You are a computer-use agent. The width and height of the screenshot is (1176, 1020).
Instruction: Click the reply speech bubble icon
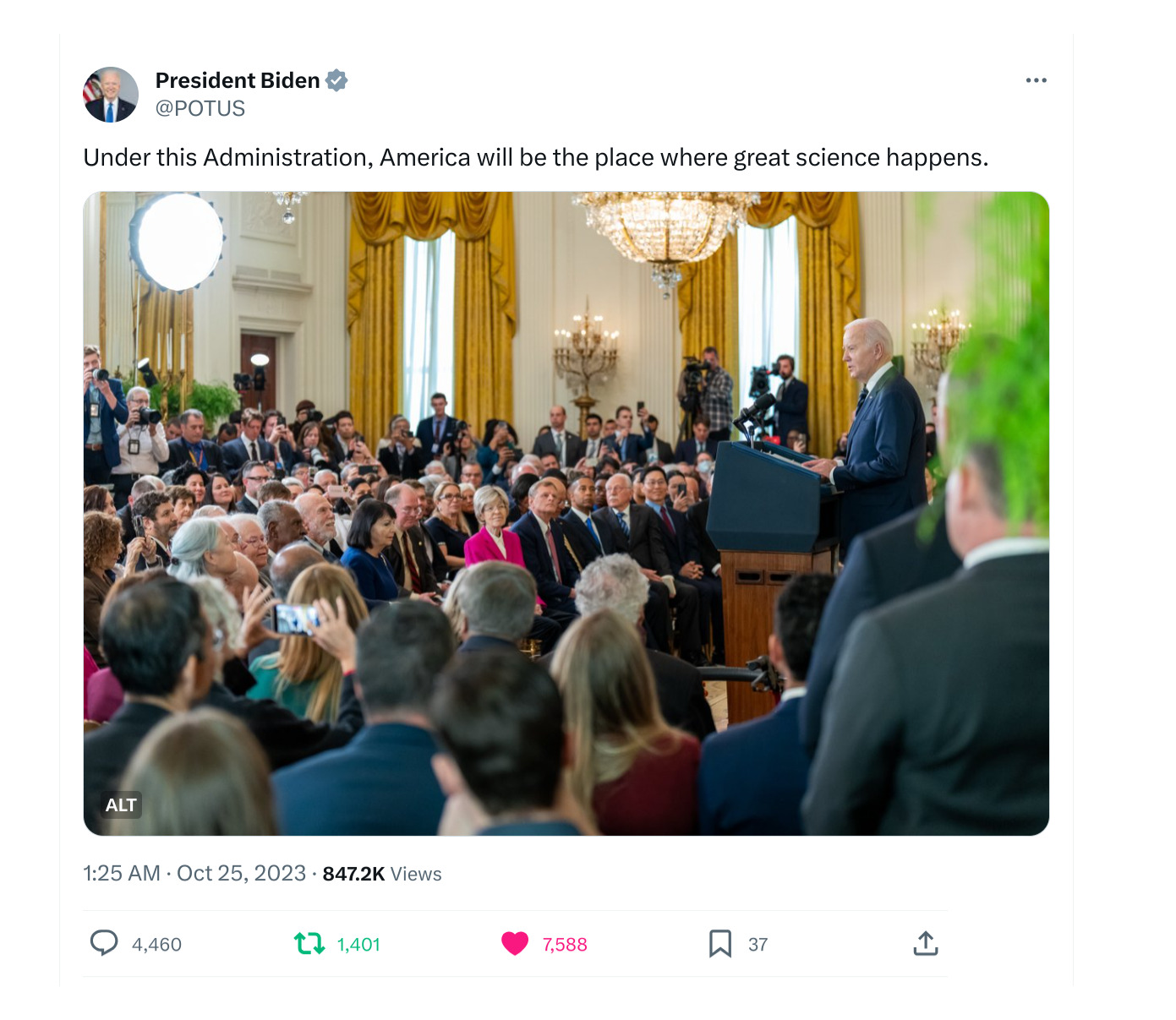click(x=104, y=943)
